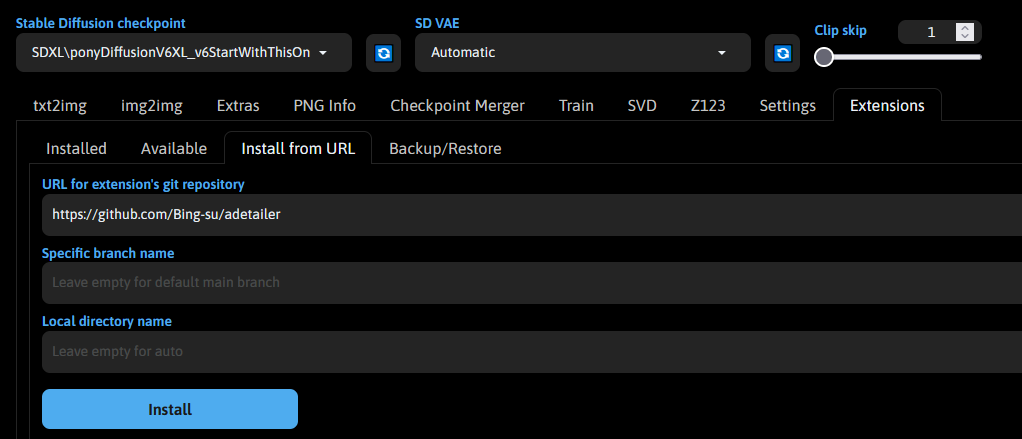1022x439 pixels.
Task: Go to the Extras tab
Action: 238,106
